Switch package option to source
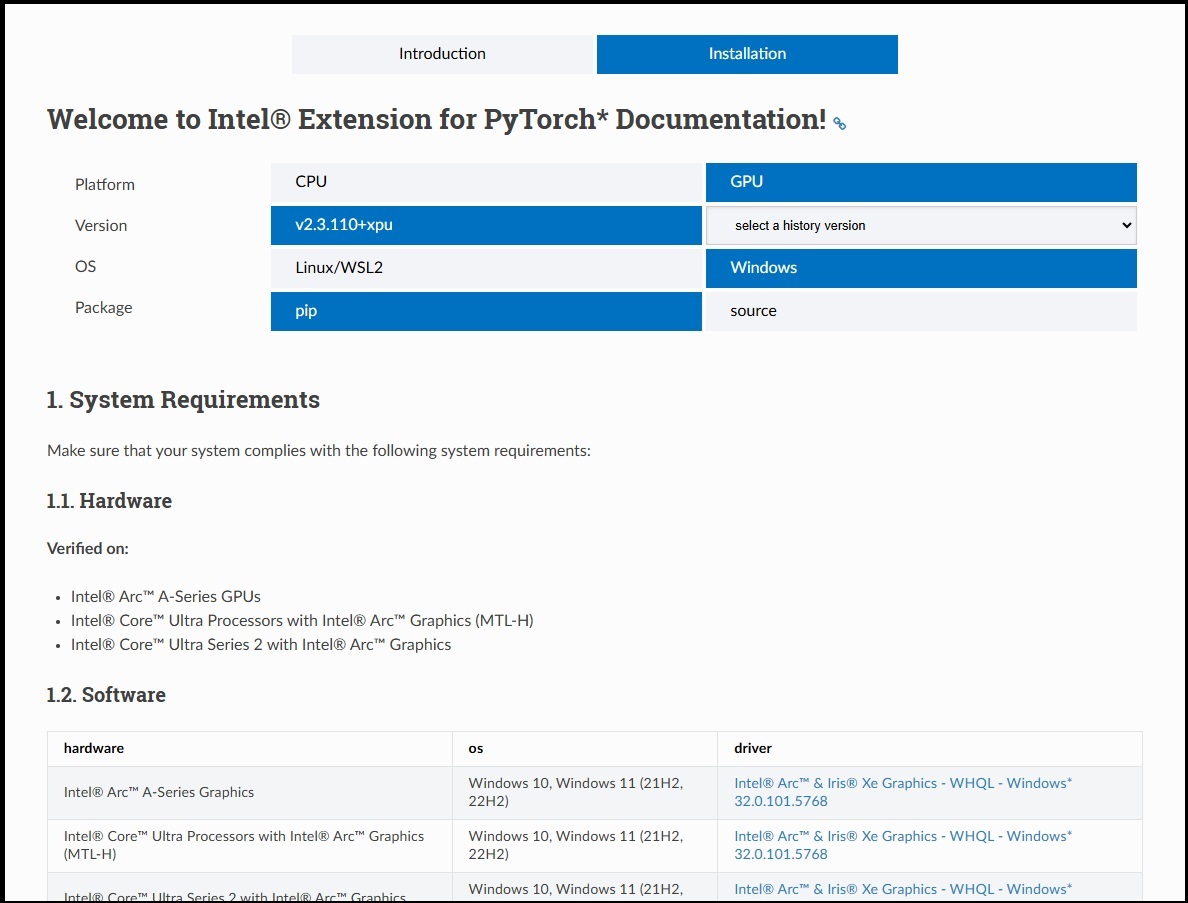This screenshot has width=1188, height=903. pyautogui.click(x=921, y=311)
